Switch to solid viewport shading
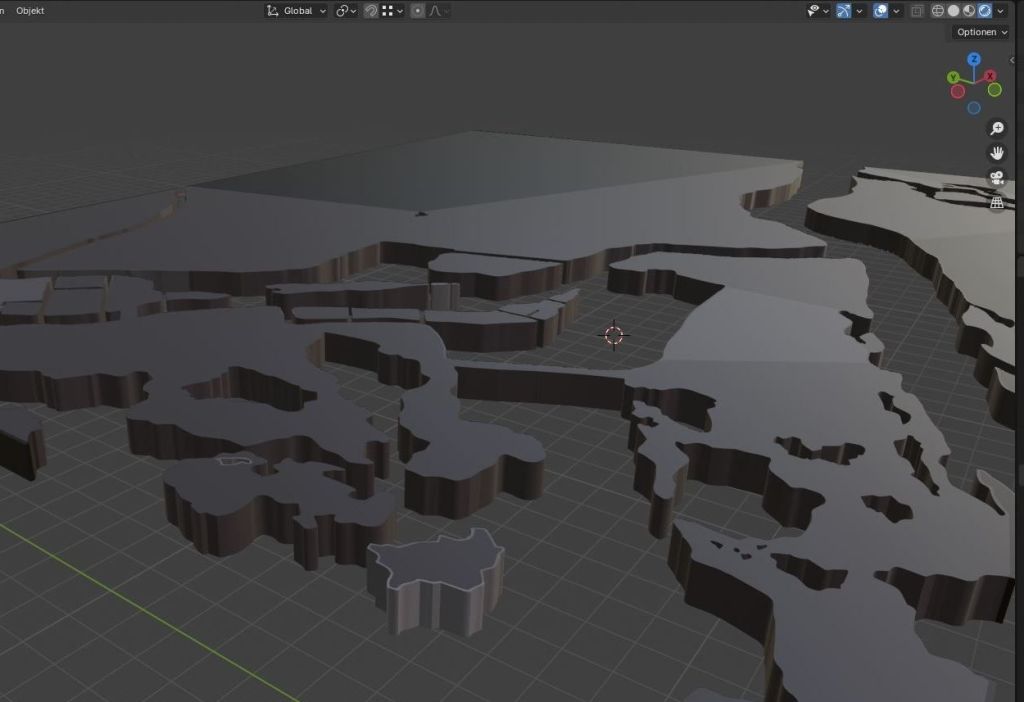 point(954,10)
